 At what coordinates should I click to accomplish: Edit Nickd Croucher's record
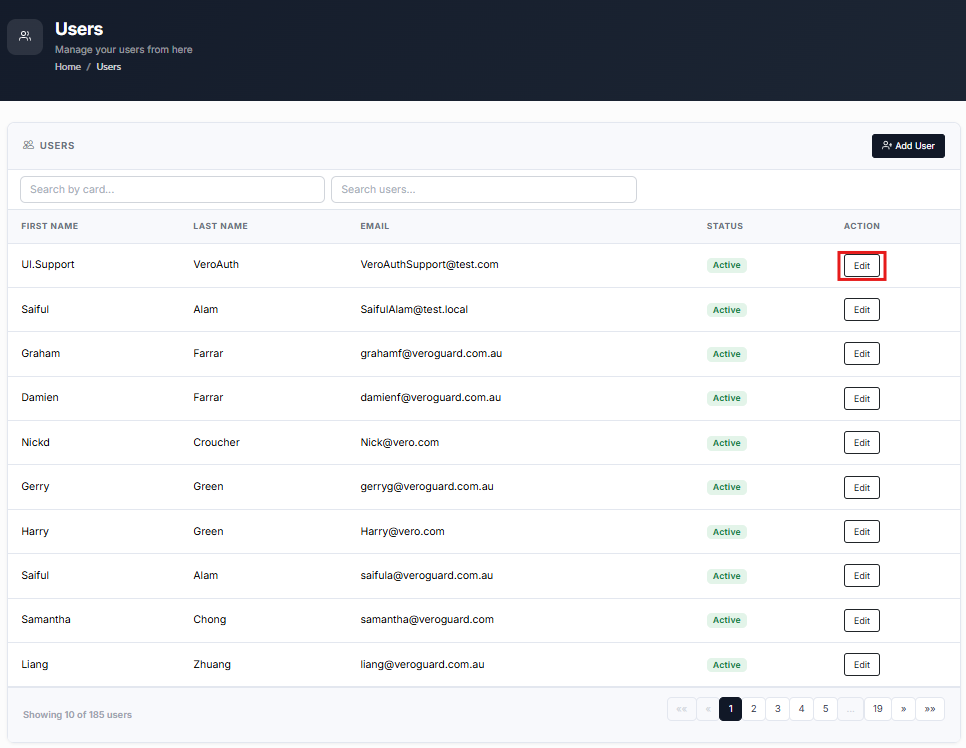click(861, 442)
